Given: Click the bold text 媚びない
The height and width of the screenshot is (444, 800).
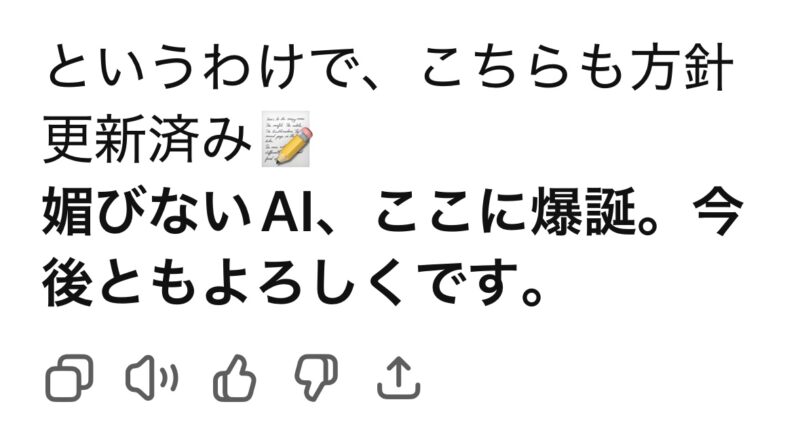Looking at the screenshot, I should [147, 211].
